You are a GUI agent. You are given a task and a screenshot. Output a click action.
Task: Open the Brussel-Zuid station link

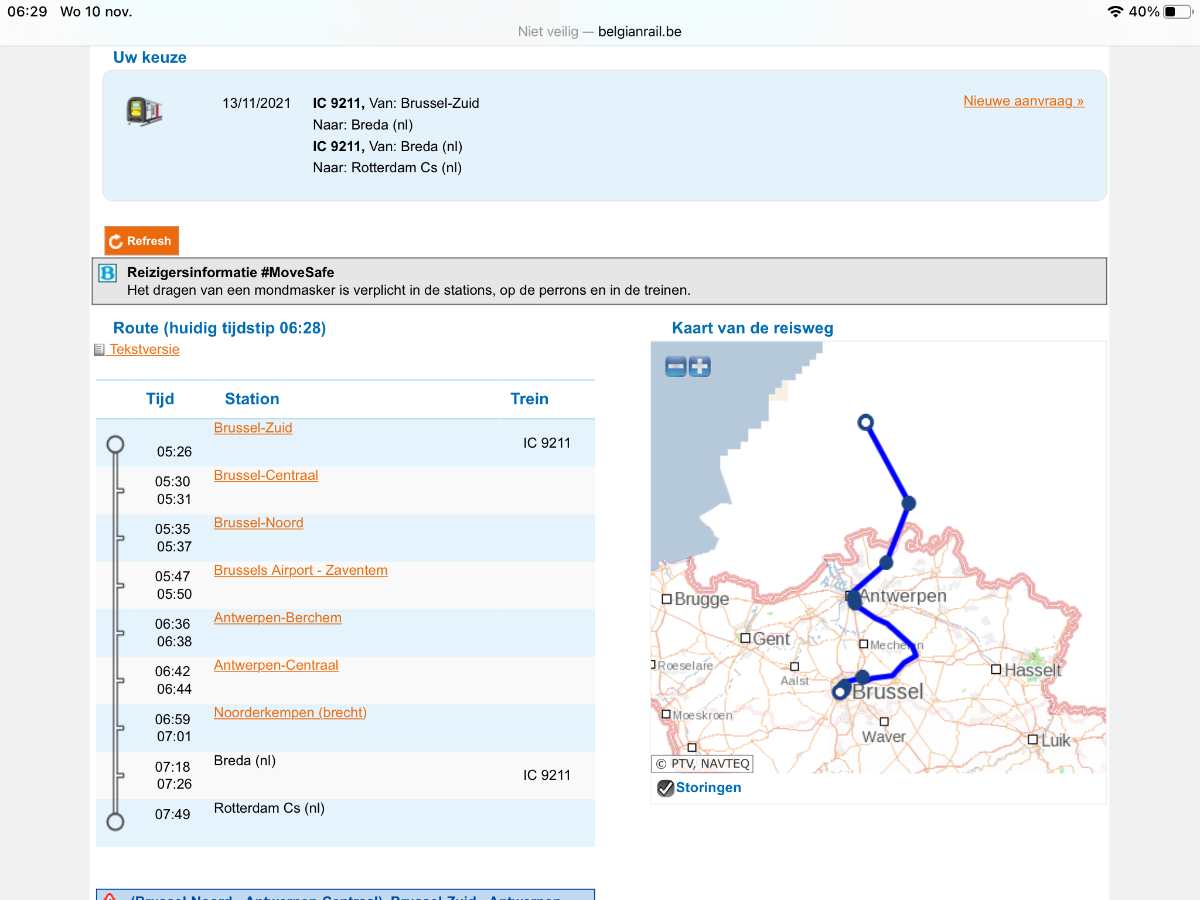(x=253, y=428)
